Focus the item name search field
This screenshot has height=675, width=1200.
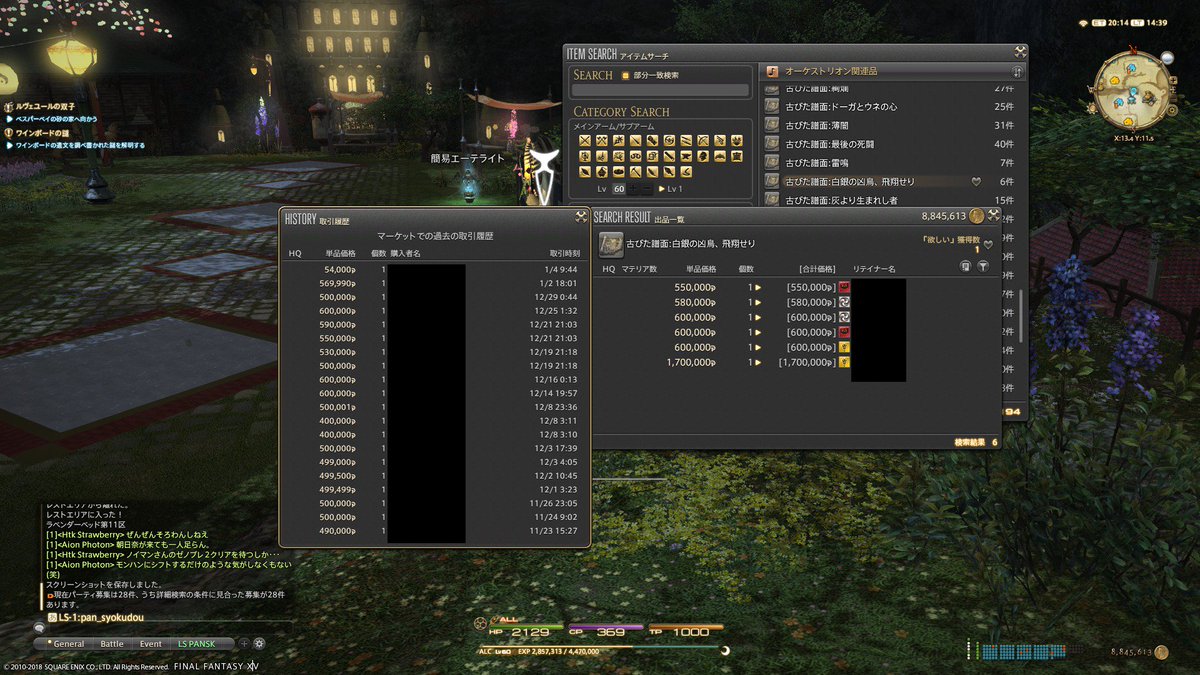(x=659, y=90)
